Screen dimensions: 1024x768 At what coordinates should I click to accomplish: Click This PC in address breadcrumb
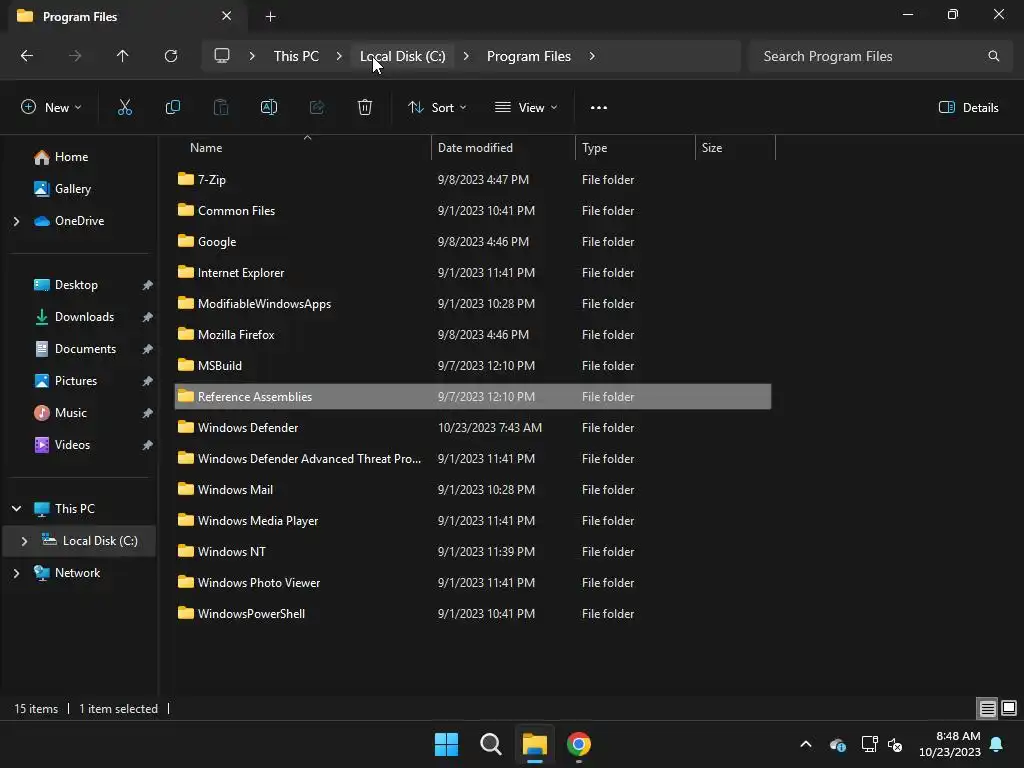(x=296, y=56)
